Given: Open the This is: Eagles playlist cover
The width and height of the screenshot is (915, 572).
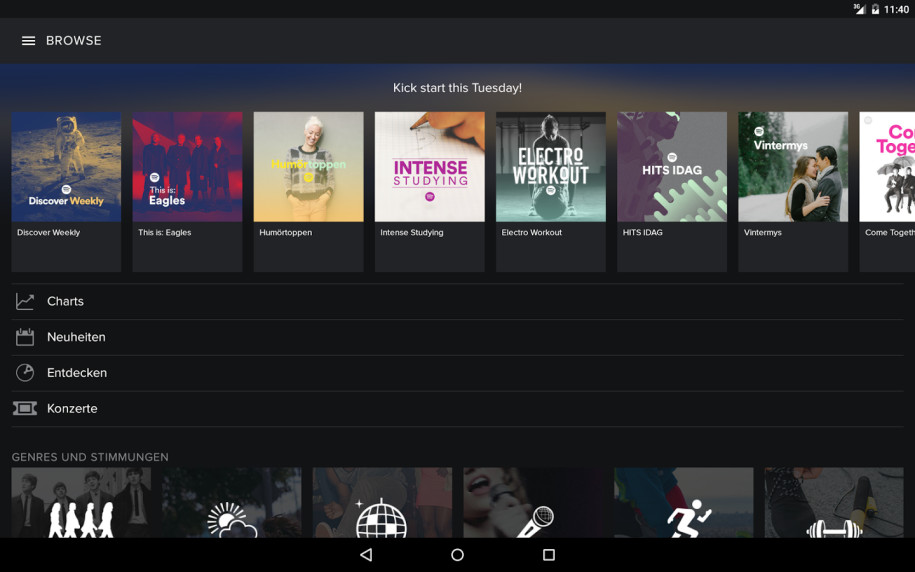Looking at the screenshot, I should (187, 167).
